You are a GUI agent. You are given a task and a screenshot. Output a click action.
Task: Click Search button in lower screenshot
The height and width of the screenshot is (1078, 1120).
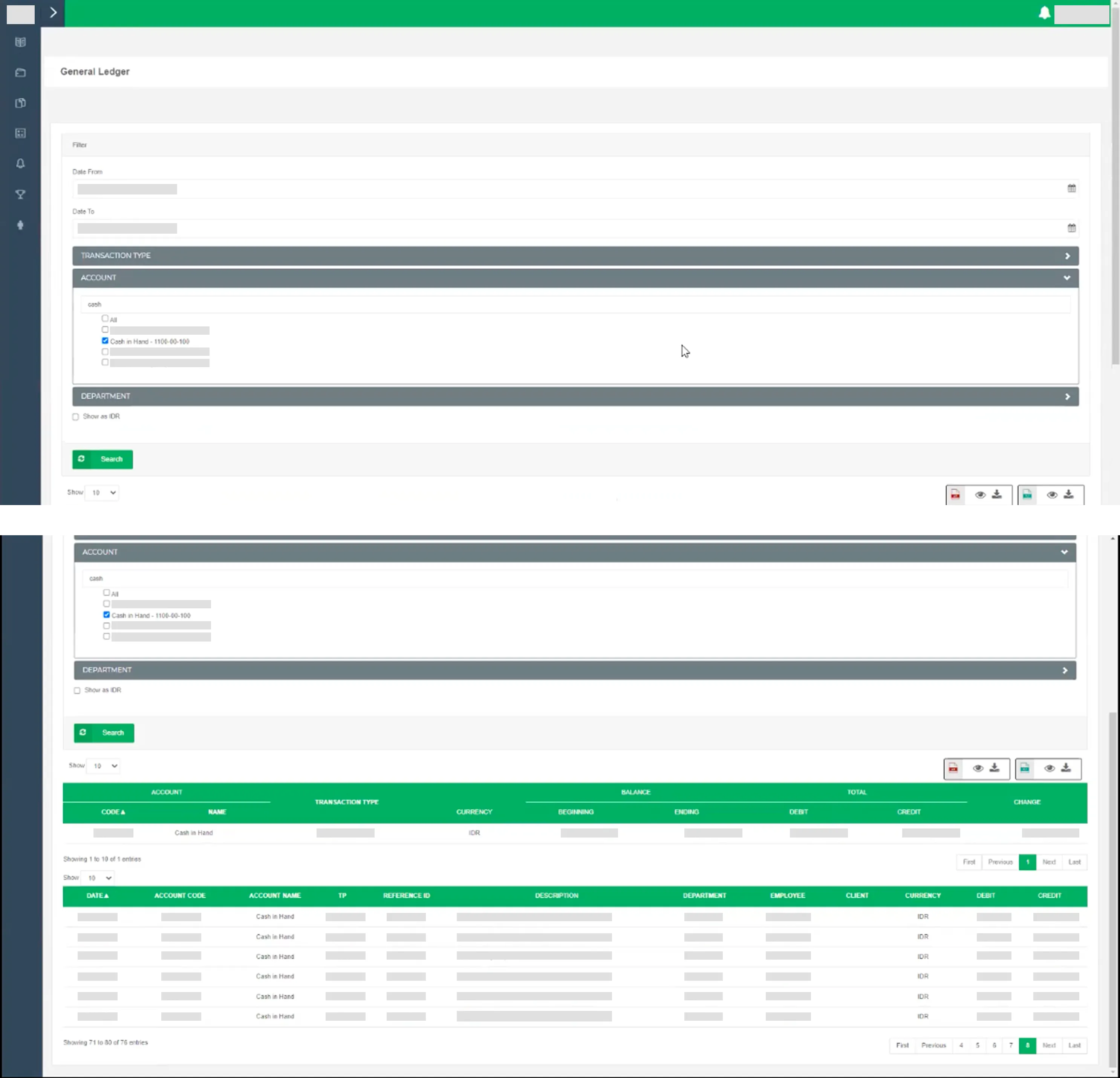pos(104,733)
